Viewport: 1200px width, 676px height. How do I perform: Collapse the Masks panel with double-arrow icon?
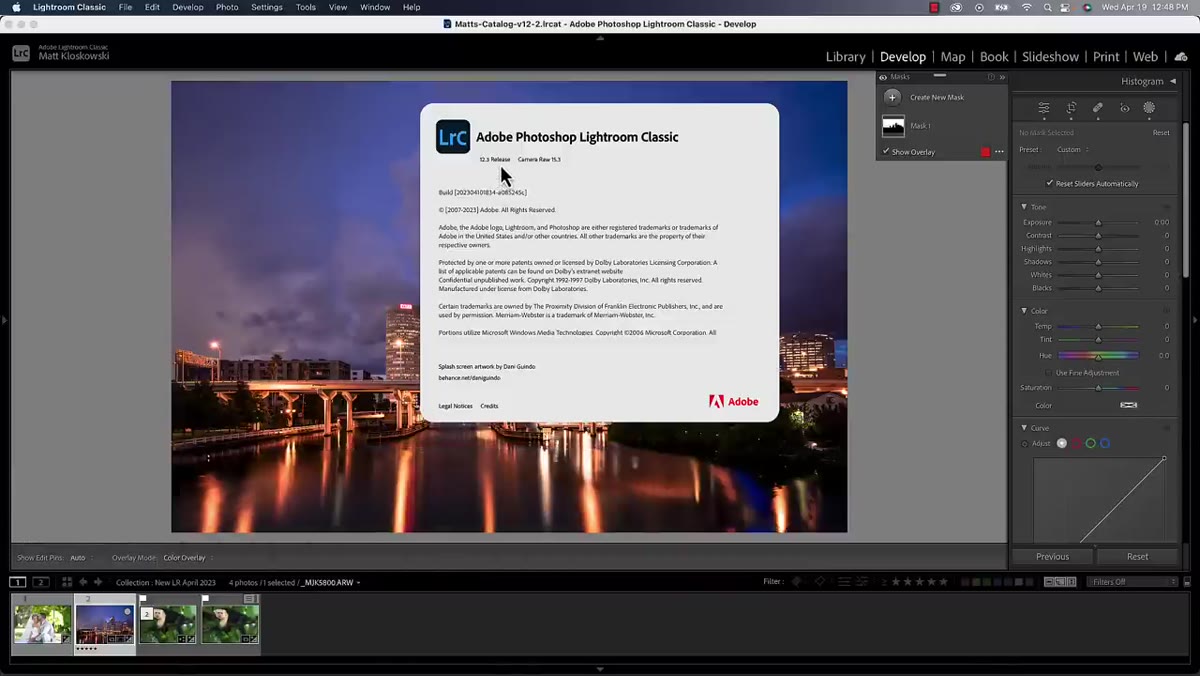(x=1002, y=77)
